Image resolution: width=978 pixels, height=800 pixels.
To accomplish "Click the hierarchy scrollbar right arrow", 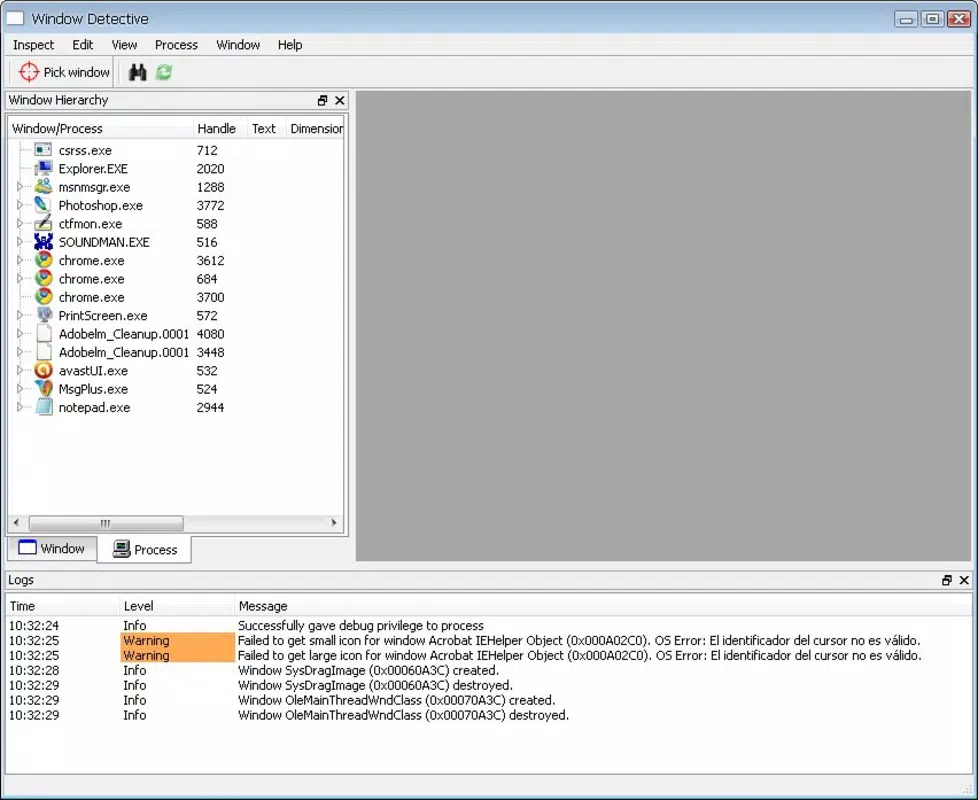I will coord(334,523).
